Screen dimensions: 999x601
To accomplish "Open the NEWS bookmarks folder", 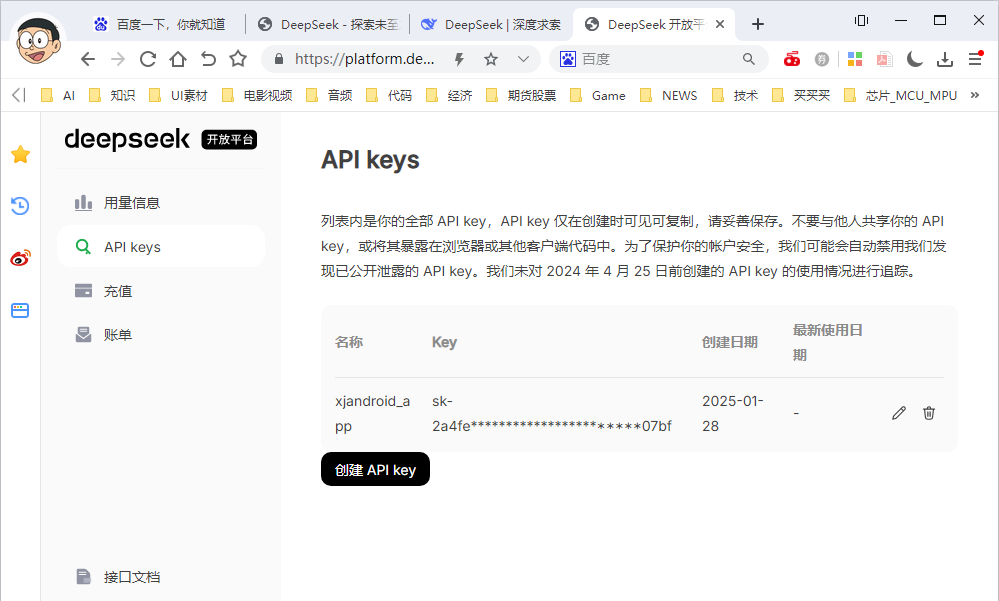I will point(669,96).
